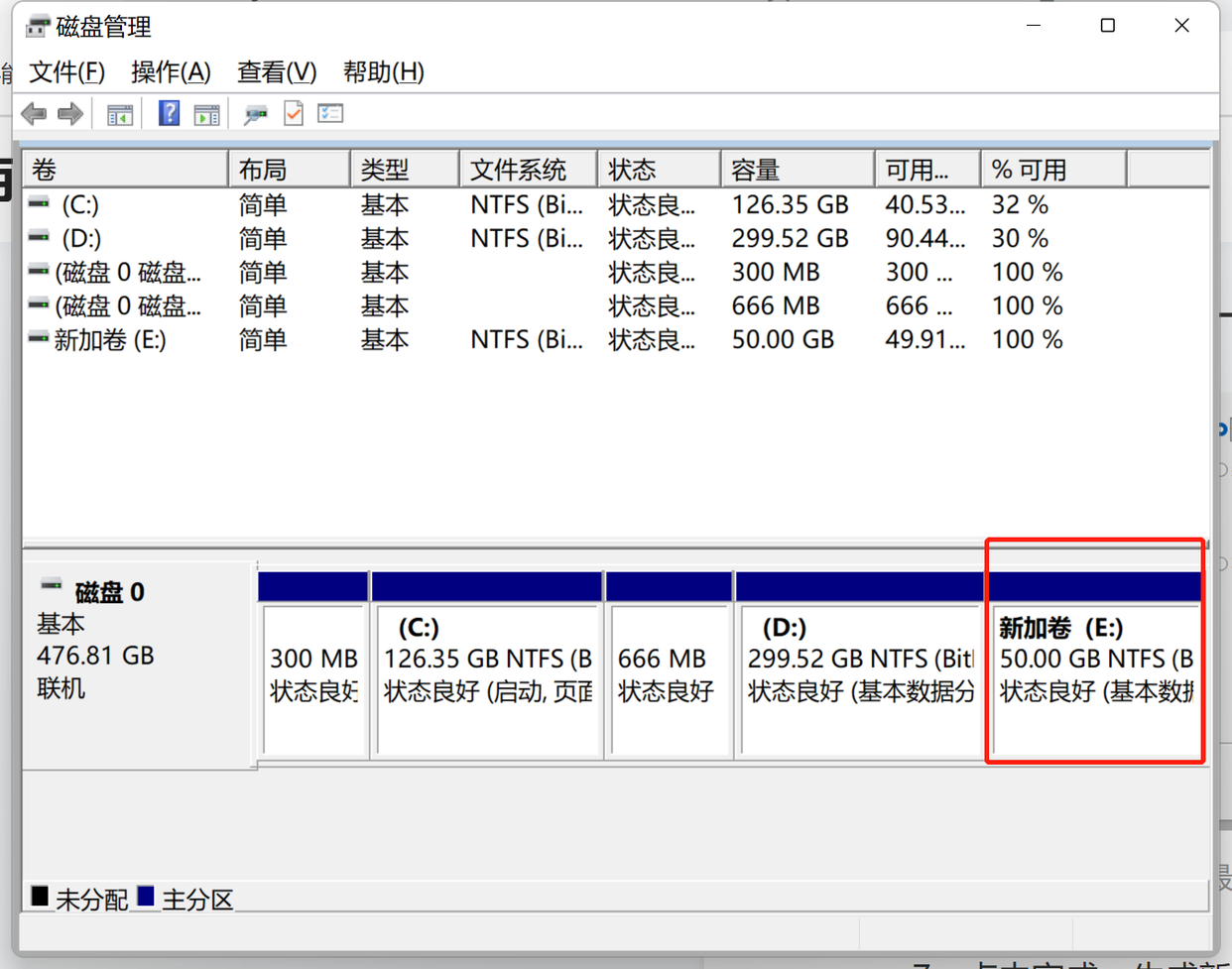Viewport: 1232px width, 969px height.
Task: Open the 操作(A) menu
Action: 171,72
